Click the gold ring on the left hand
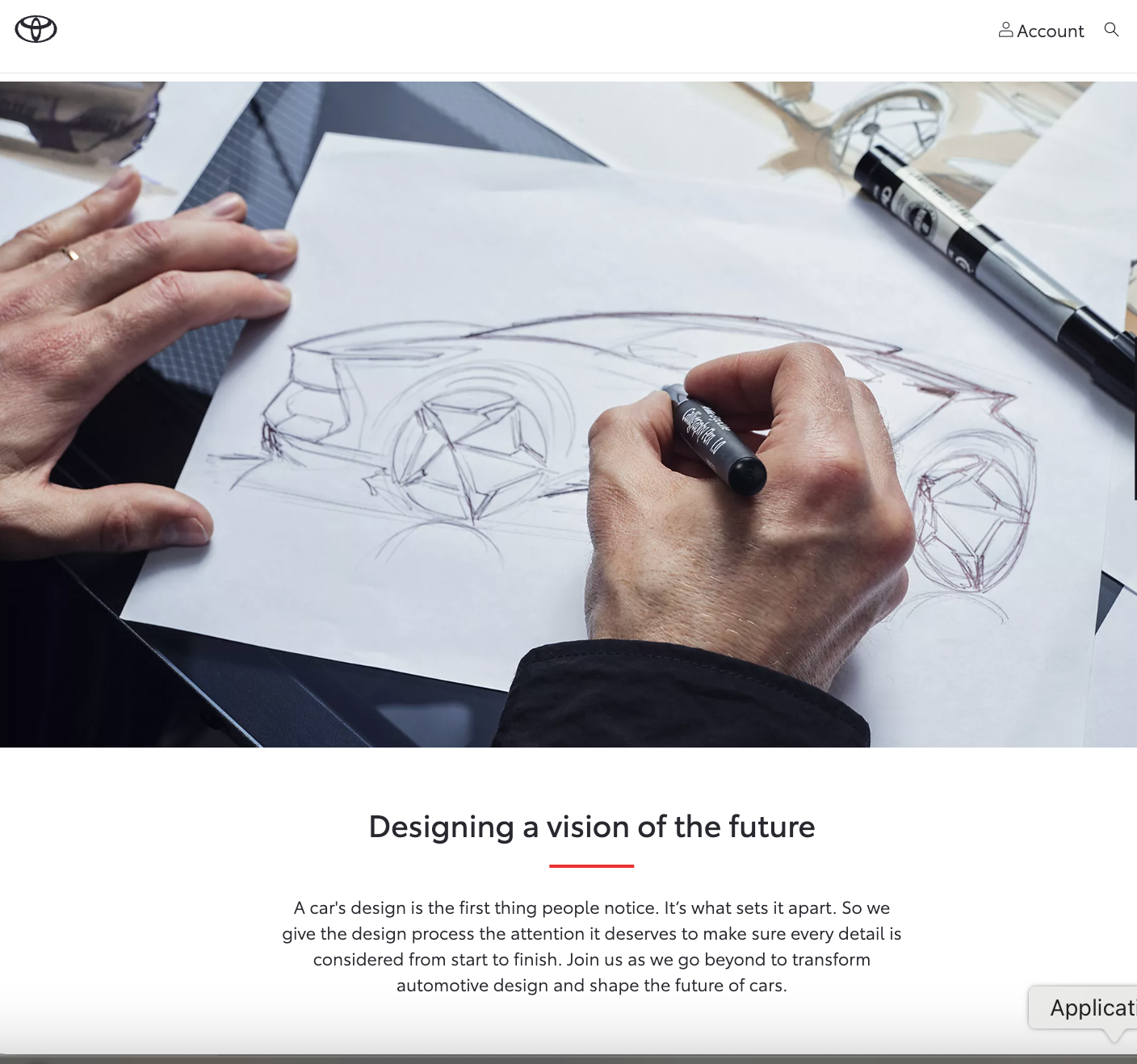The height and width of the screenshot is (1064, 1137). 70,253
